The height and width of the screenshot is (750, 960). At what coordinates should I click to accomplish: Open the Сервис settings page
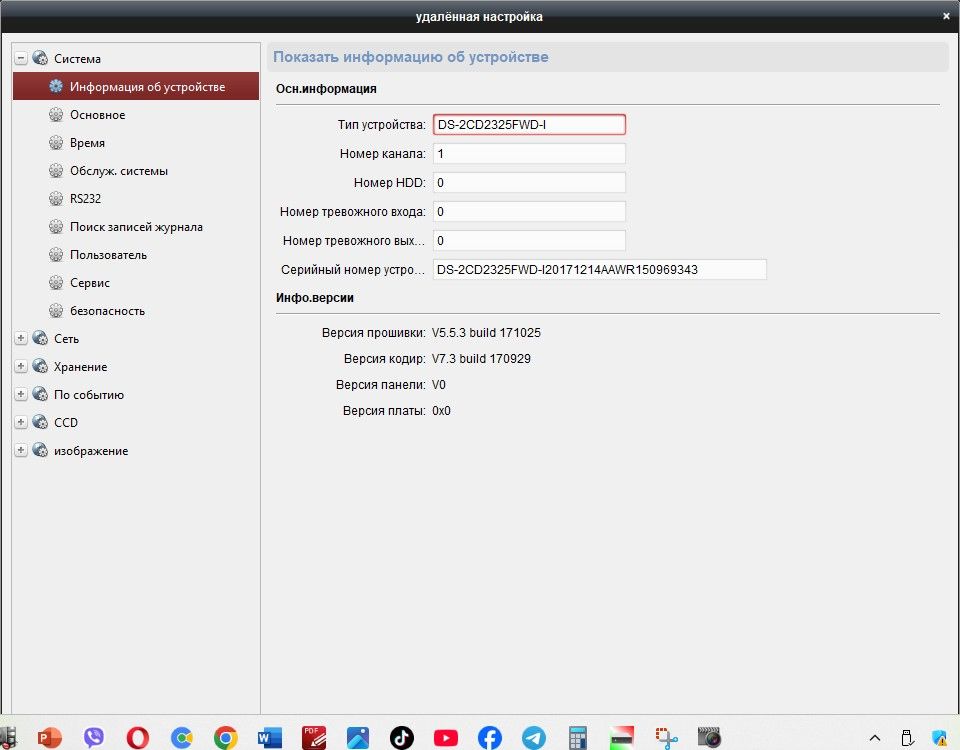(90, 283)
